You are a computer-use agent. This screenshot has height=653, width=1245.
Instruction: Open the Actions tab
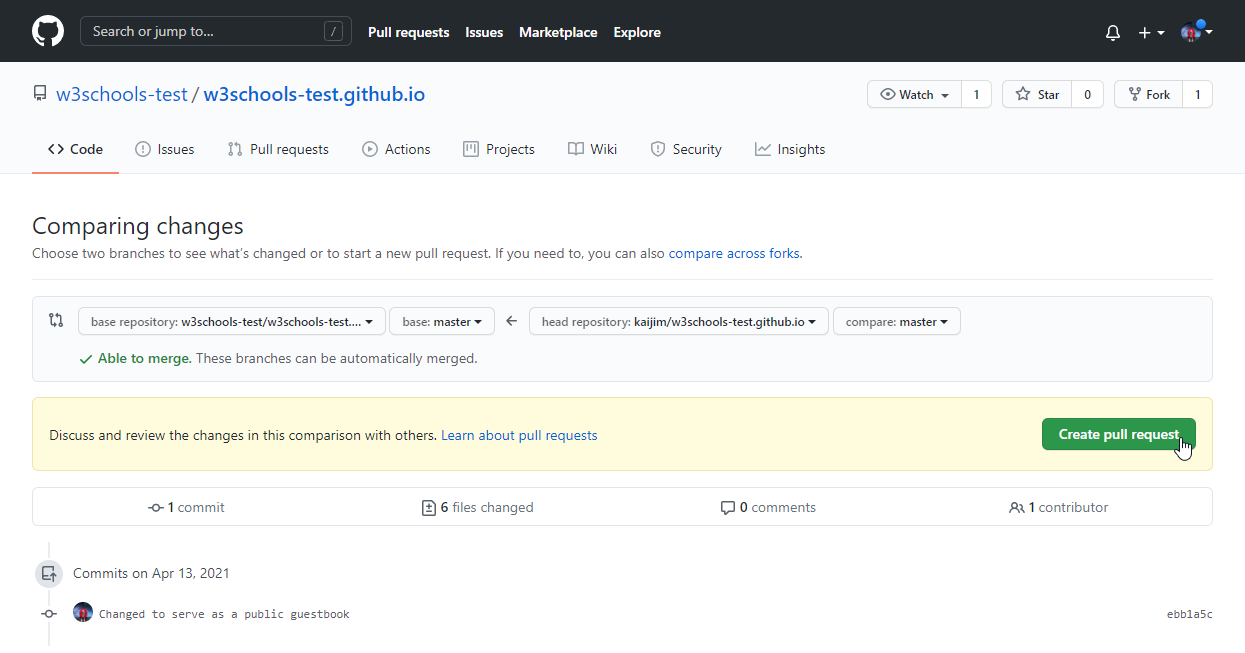(396, 149)
